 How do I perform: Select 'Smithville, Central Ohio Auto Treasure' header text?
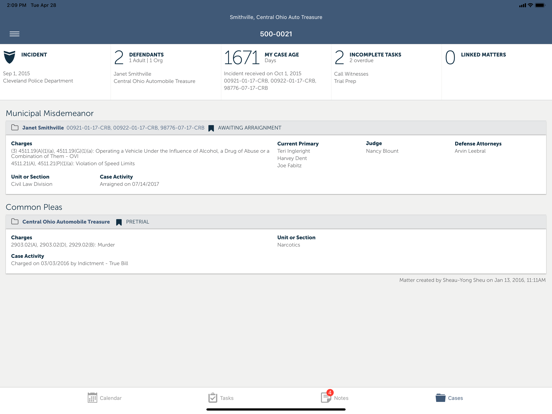[276, 17]
